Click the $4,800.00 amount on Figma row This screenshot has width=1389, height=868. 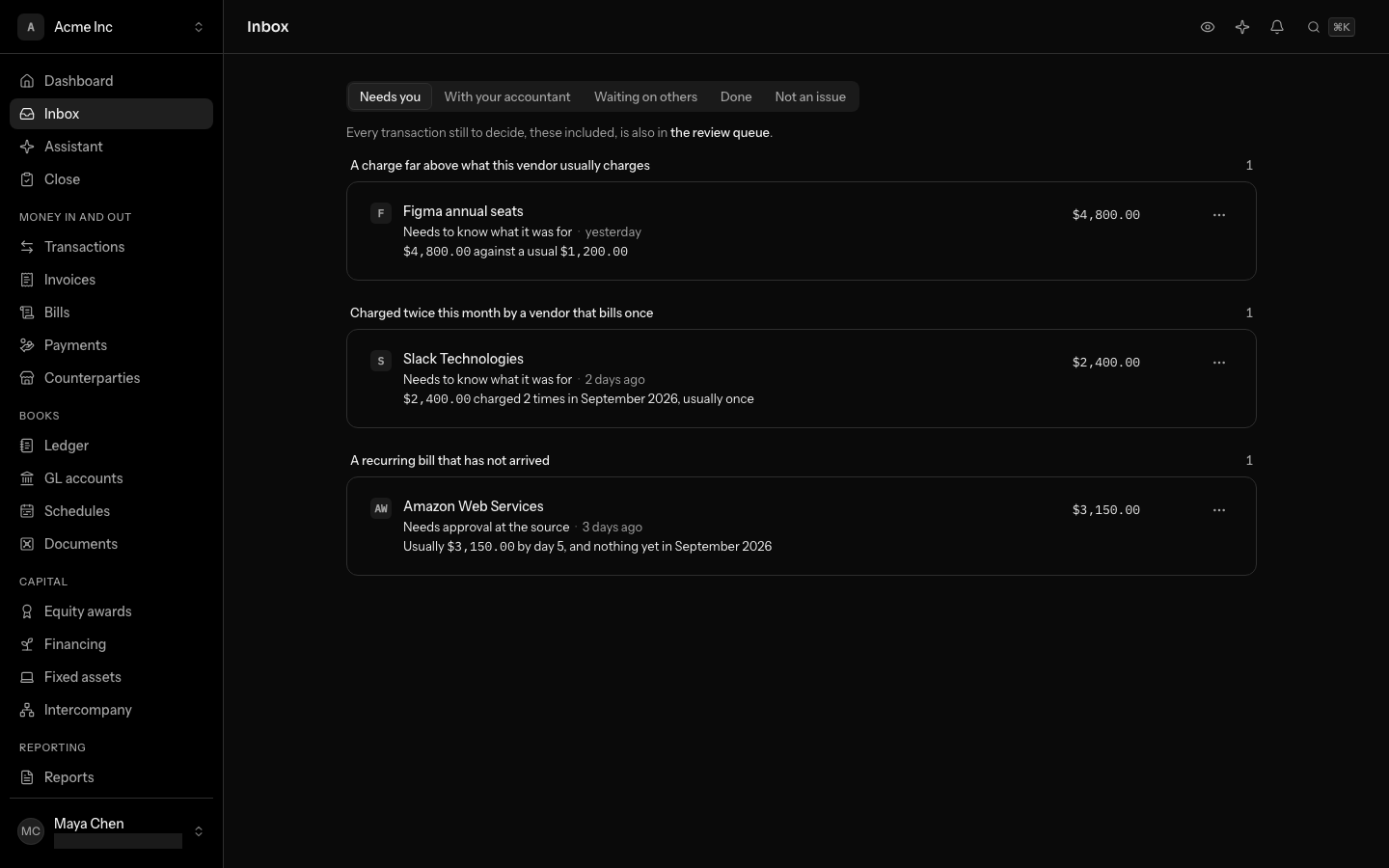[1105, 215]
